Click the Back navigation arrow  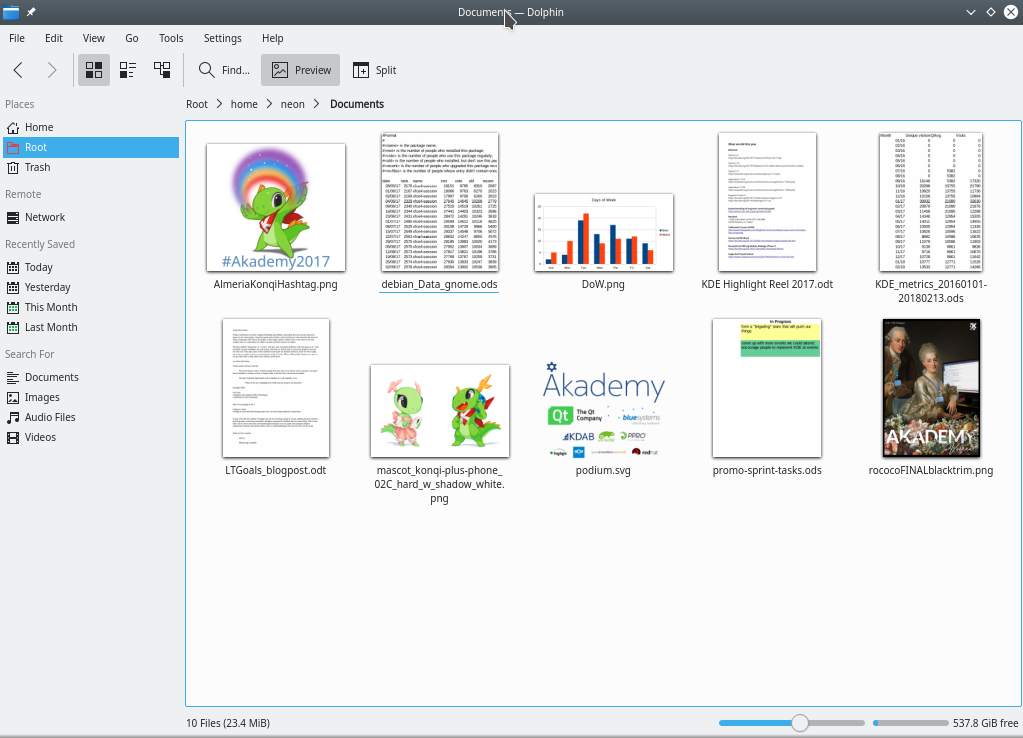coord(18,70)
